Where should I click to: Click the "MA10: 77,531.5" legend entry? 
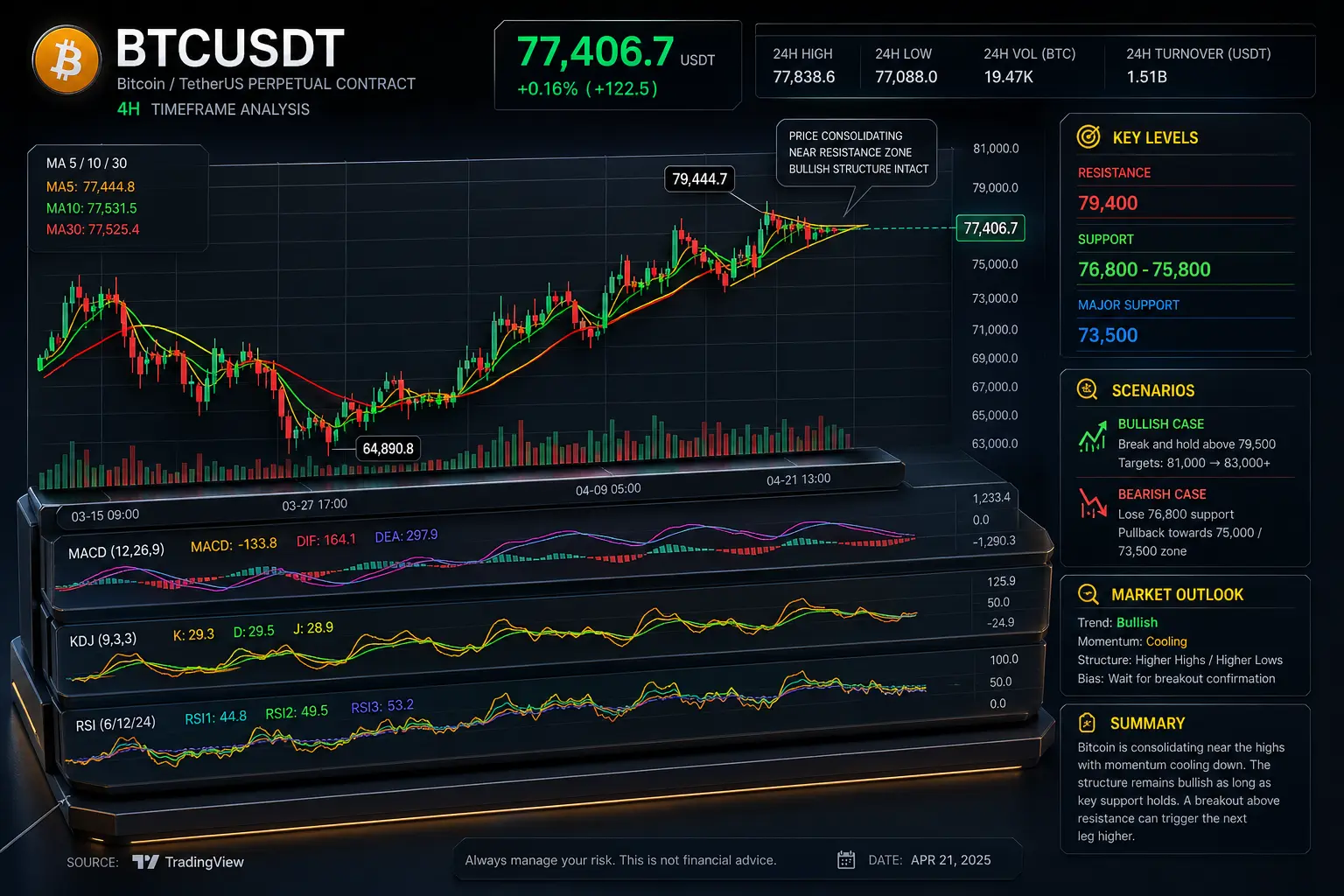[x=91, y=208]
